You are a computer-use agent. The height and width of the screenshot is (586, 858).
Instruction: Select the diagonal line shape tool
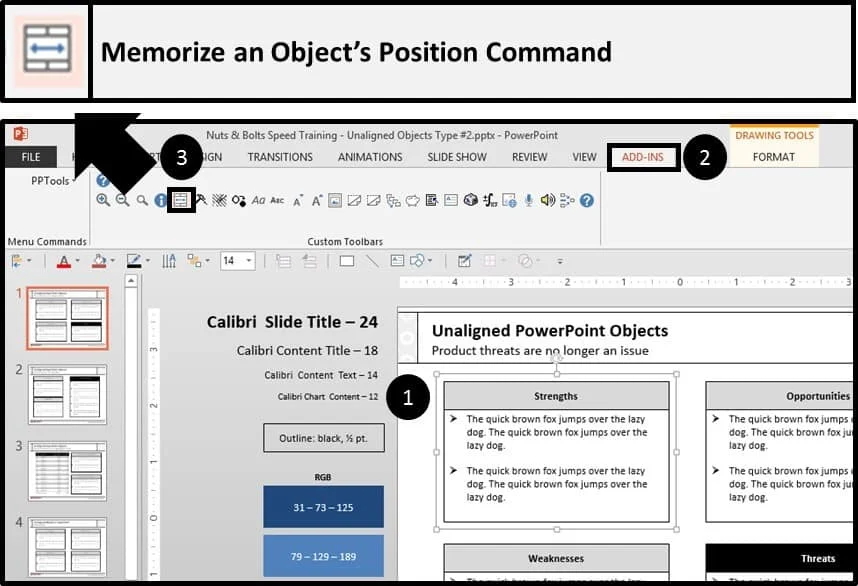(x=372, y=261)
